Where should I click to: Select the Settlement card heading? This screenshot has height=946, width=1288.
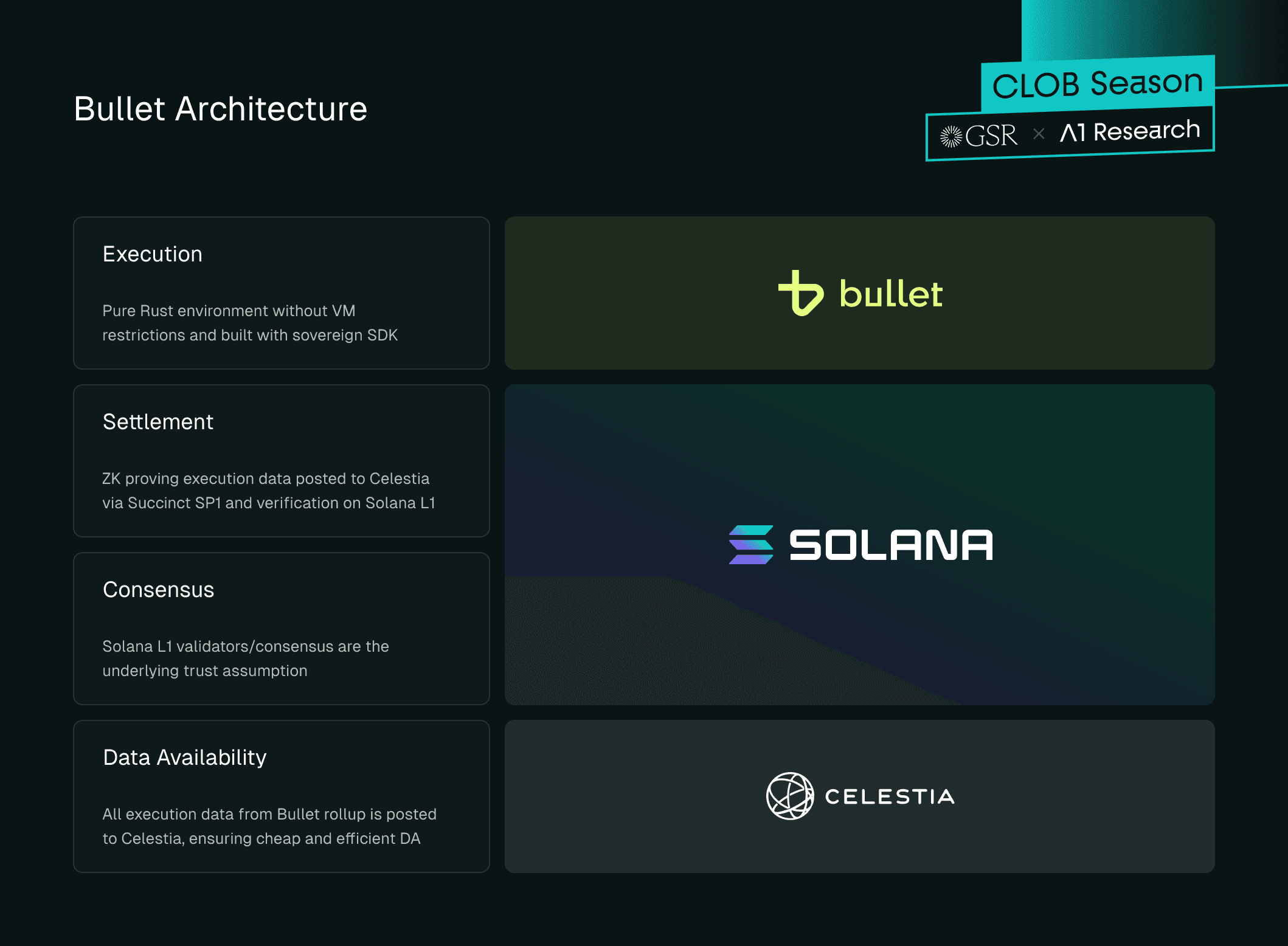click(158, 422)
